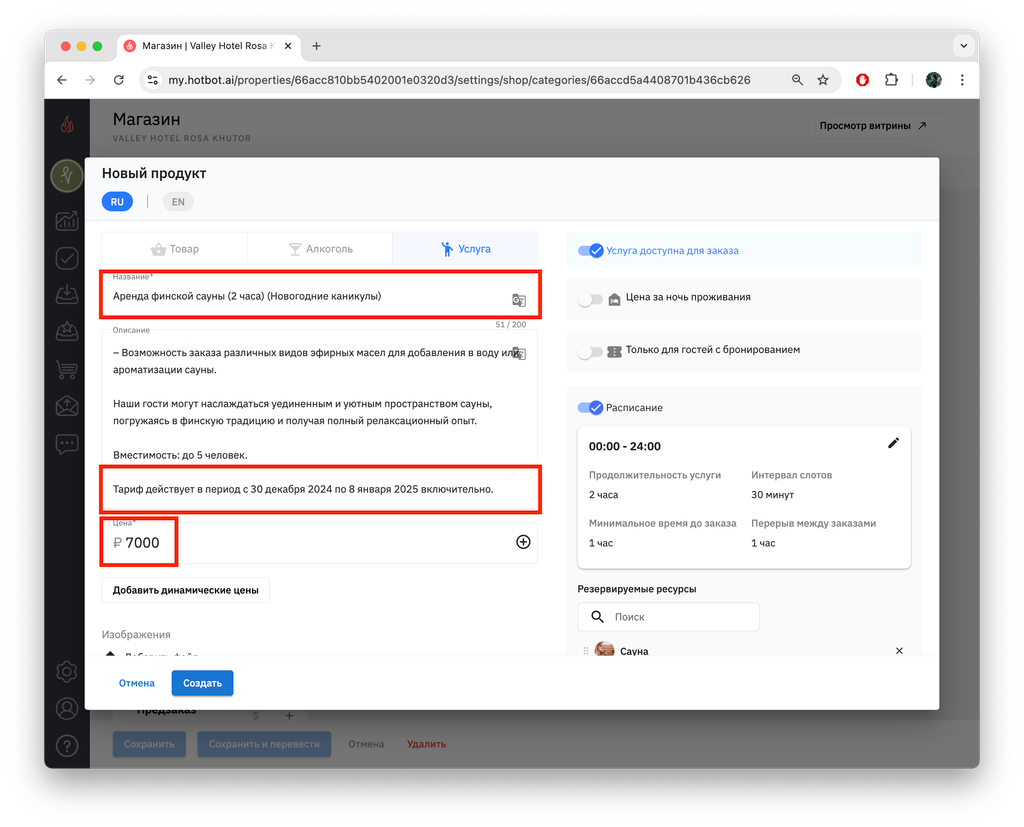Click the plus circle icon in the price field
This screenshot has width=1024, height=827.
tap(523, 542)
